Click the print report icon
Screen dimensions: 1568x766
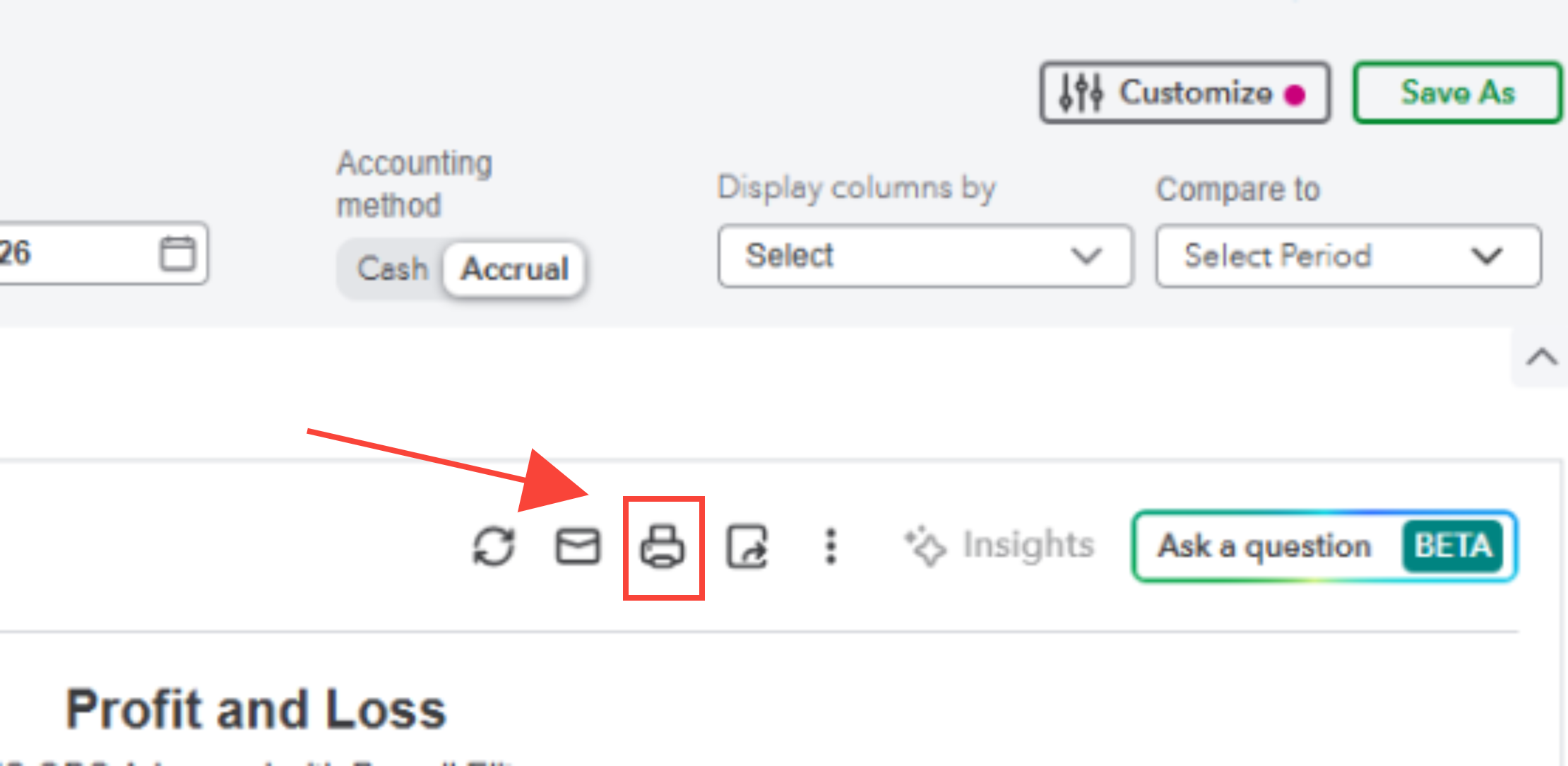pyautogui.click(x=663, y=547)
